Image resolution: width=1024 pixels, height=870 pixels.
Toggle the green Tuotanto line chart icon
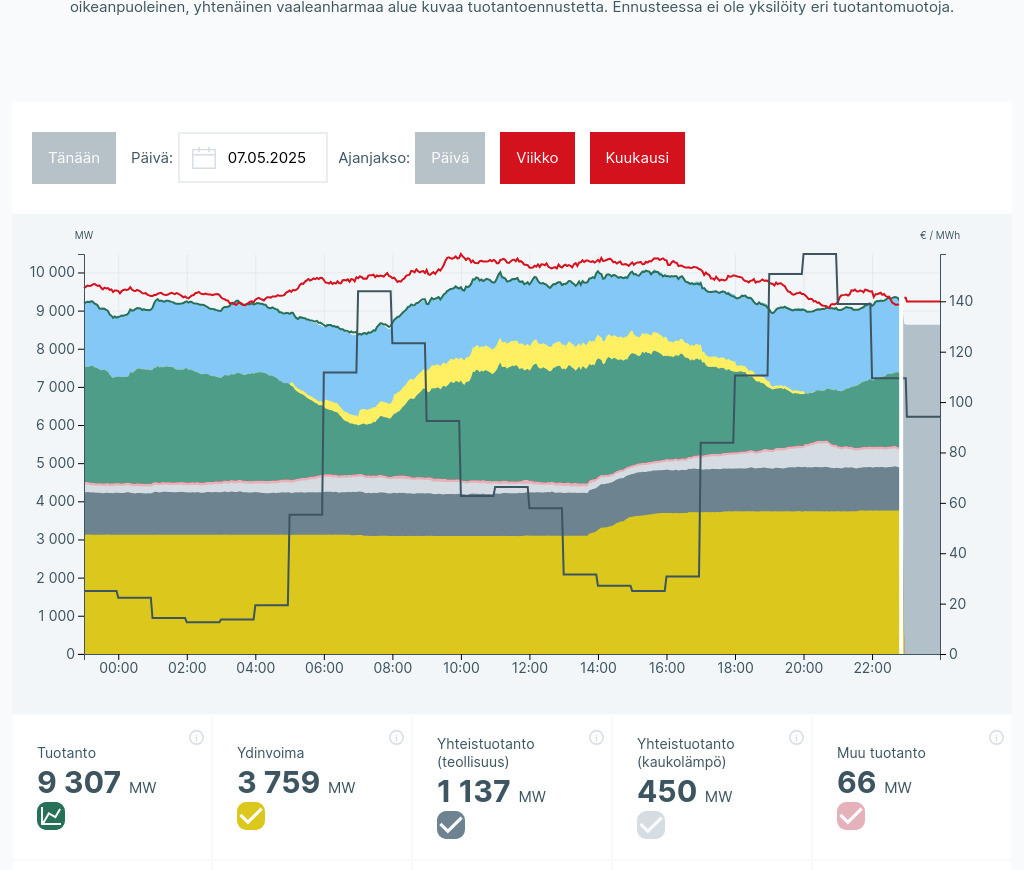point(51,816)
